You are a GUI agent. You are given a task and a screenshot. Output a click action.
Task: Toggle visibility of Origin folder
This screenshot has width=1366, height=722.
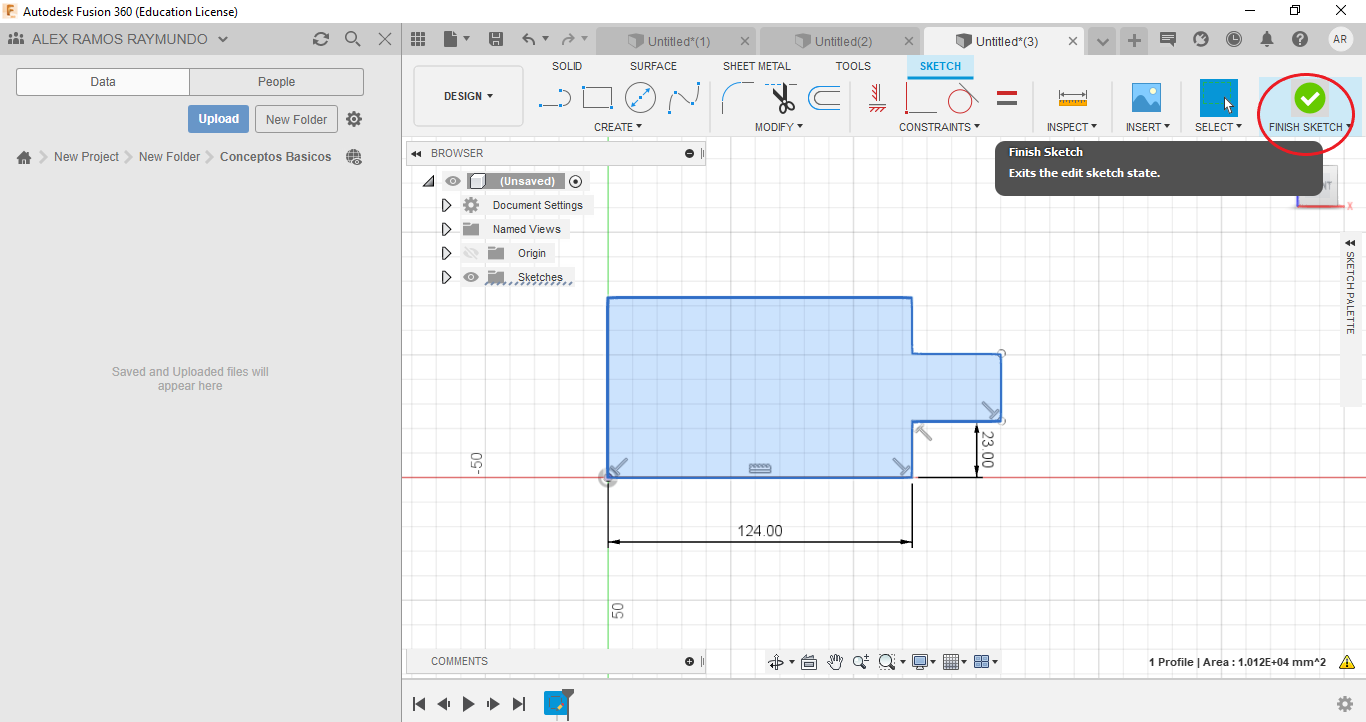[471, 253]
